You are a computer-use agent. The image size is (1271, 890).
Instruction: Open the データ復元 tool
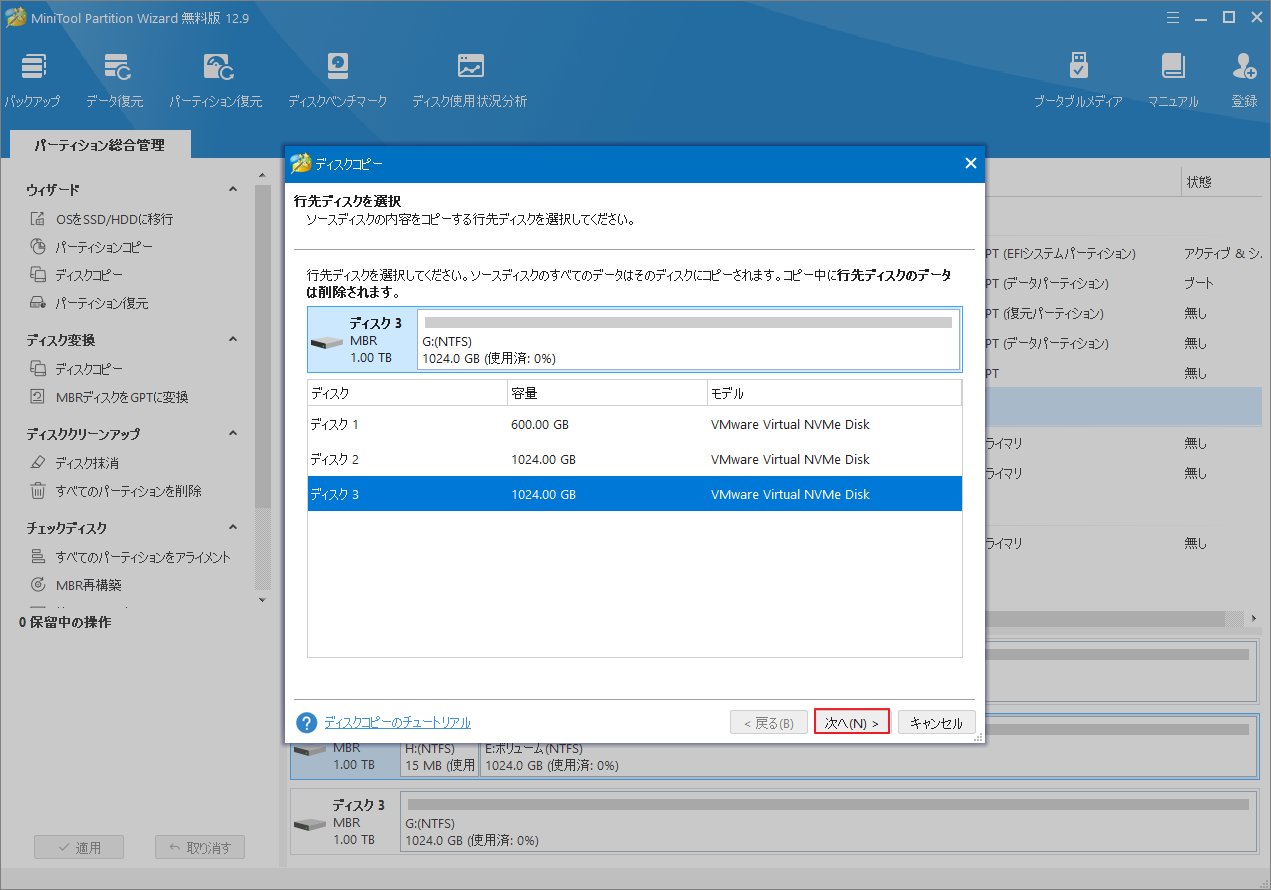115,80
